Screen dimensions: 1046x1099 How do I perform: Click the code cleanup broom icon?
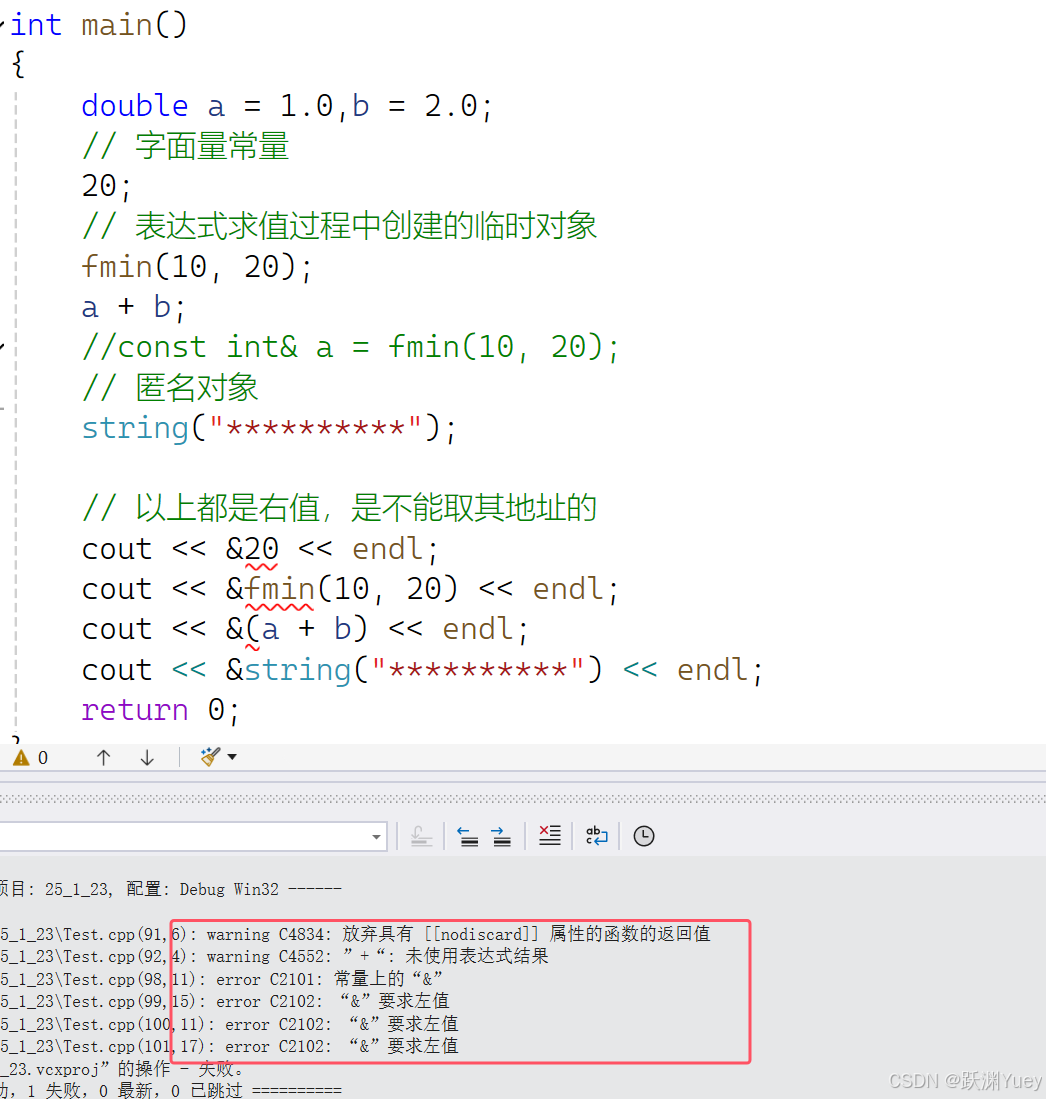pos(210,757)
